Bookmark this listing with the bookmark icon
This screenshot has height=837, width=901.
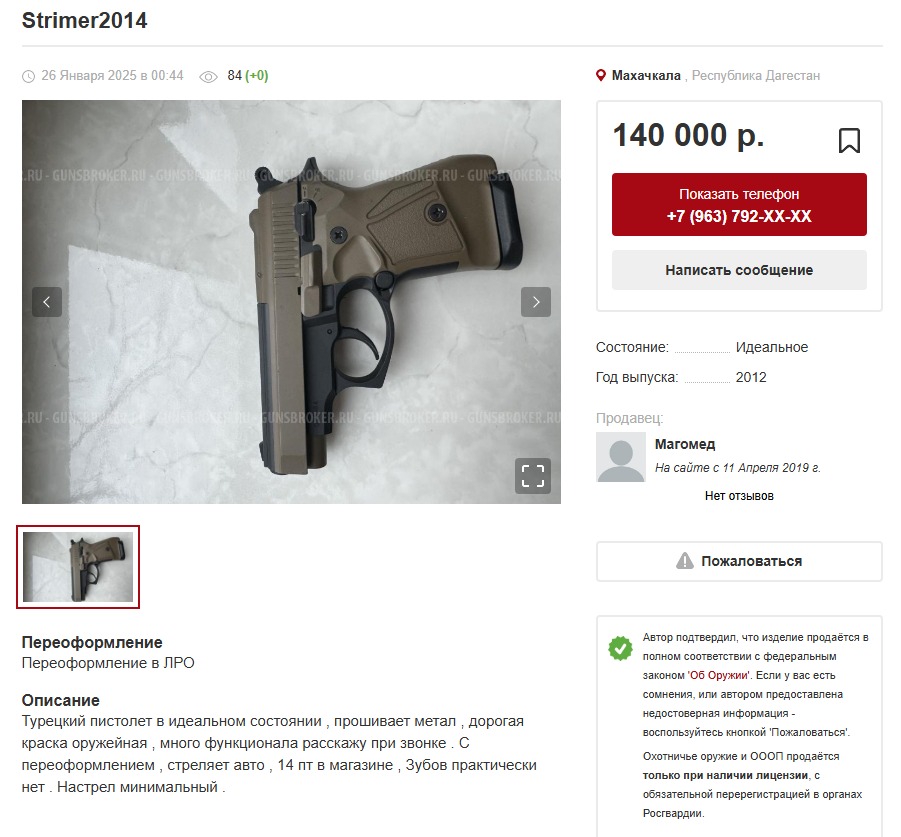849,140
